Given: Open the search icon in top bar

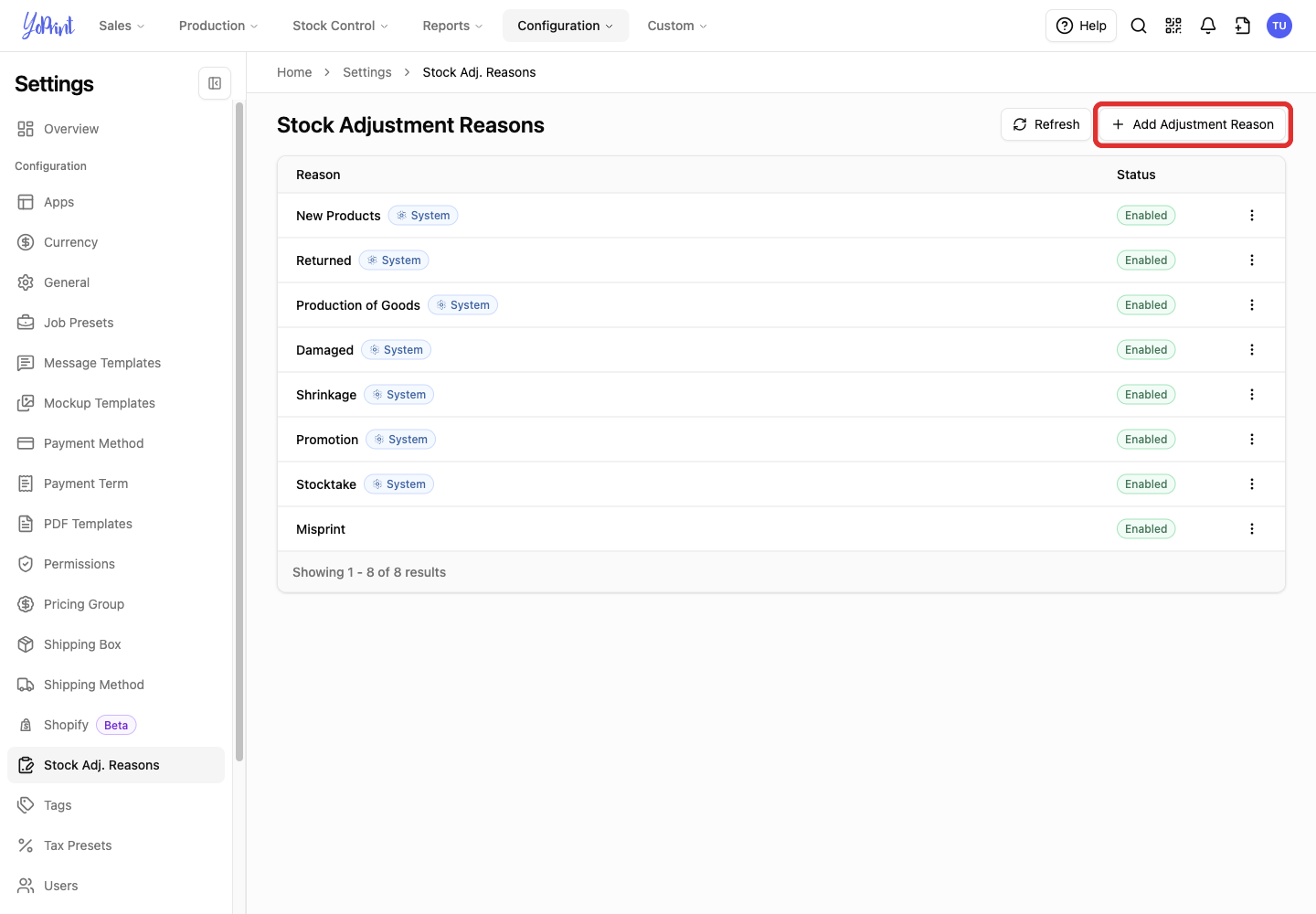Looking at the screenshot, I should (1139, 26).
